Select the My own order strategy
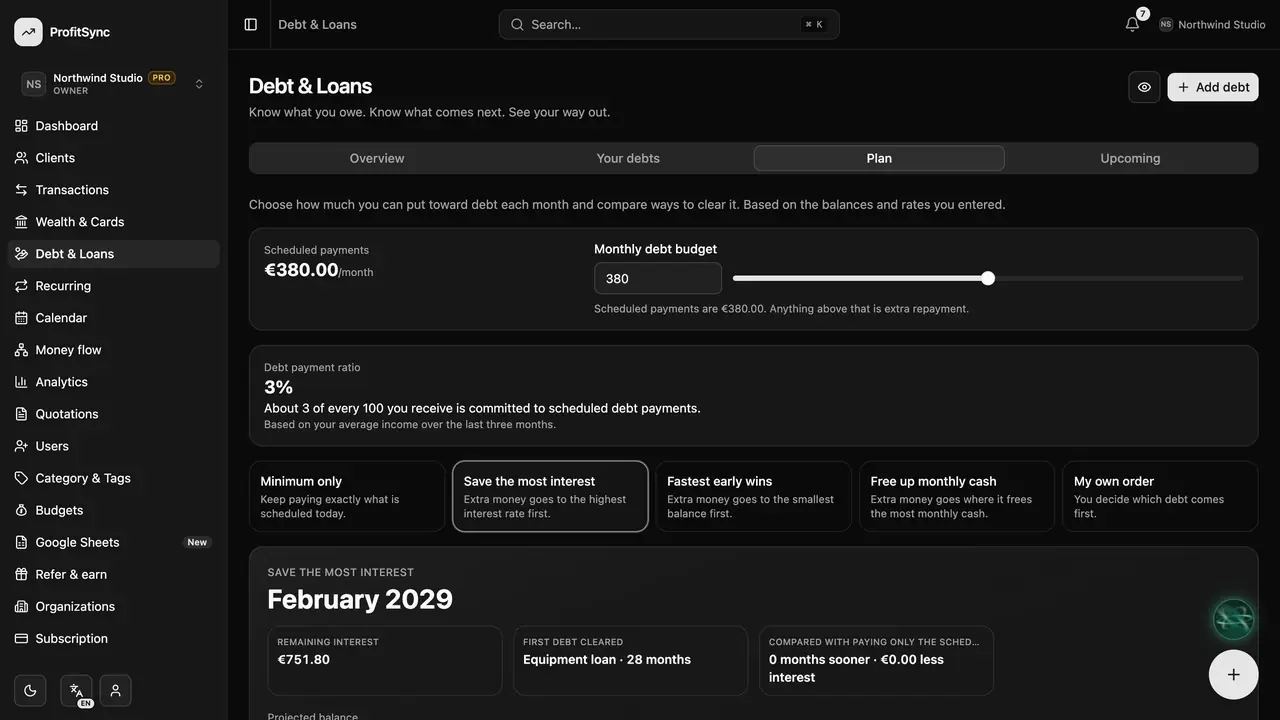1280x720 pixels. coord(1160,496)
